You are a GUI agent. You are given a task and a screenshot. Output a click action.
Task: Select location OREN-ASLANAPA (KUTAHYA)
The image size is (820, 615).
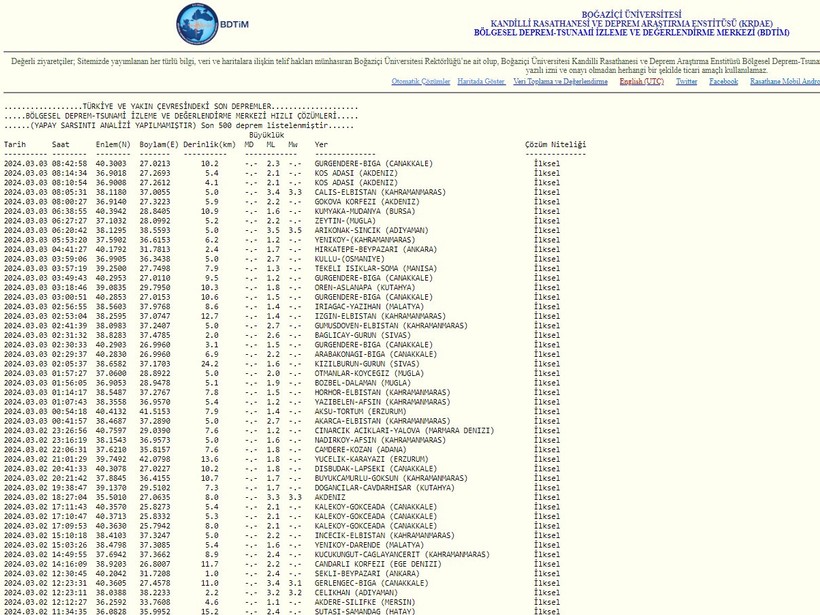365,288
